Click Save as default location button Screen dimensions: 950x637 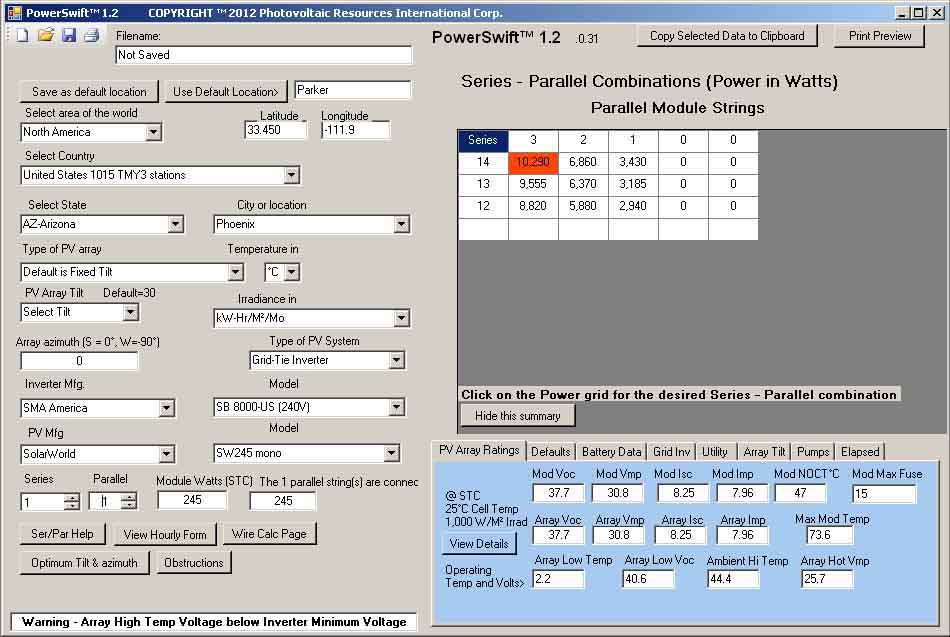click(89, 92)
